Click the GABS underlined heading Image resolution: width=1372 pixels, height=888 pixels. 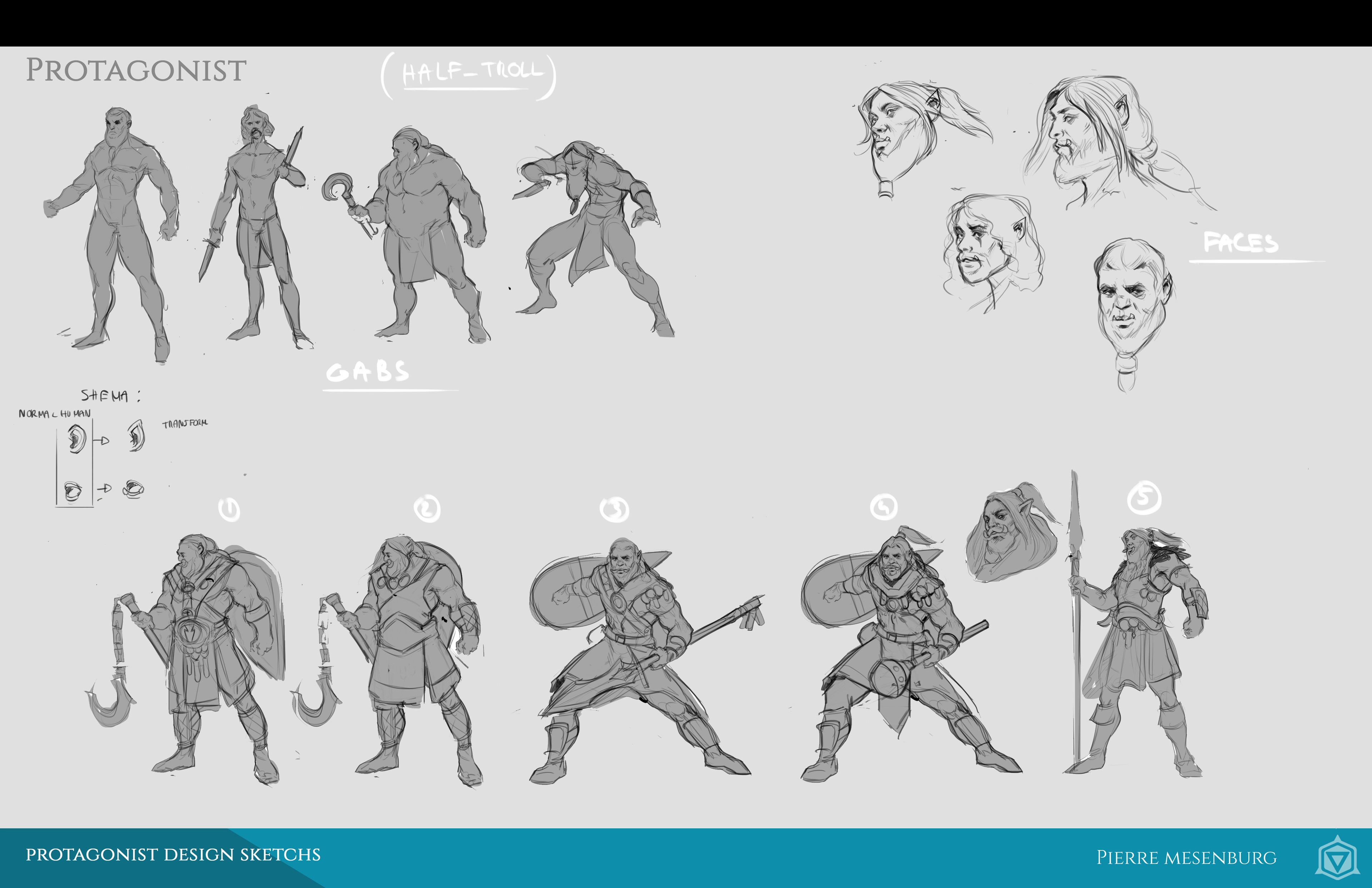tap(368, 372)
